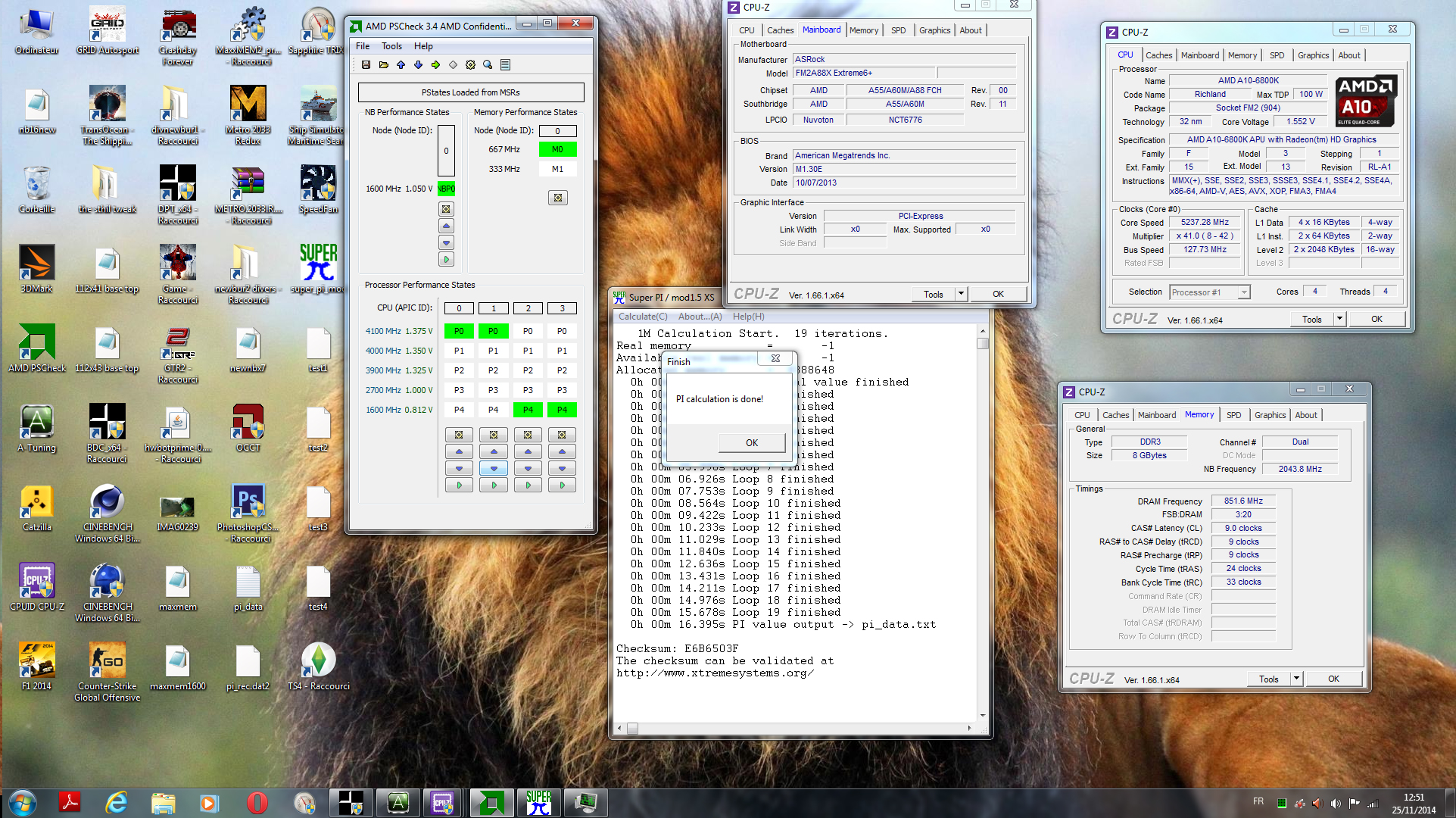Click OK in CPU-Z Mainboard window
Viewport: 1456px width, 818px height.
tap(998, 294)
